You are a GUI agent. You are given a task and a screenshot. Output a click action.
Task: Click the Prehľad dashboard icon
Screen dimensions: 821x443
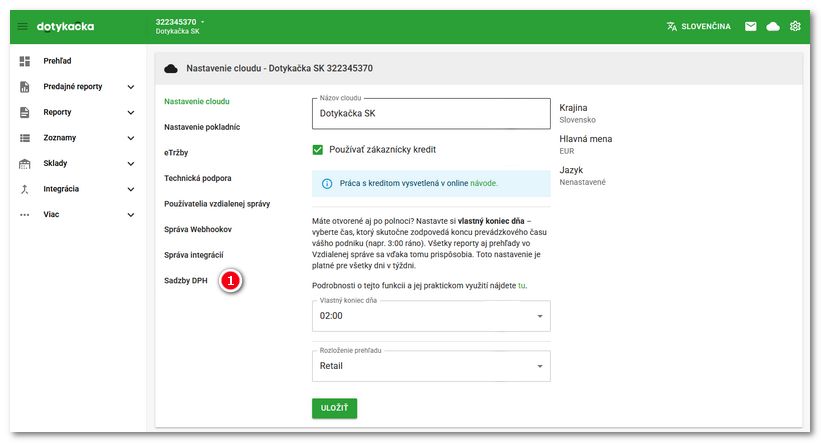coord(25,61)
